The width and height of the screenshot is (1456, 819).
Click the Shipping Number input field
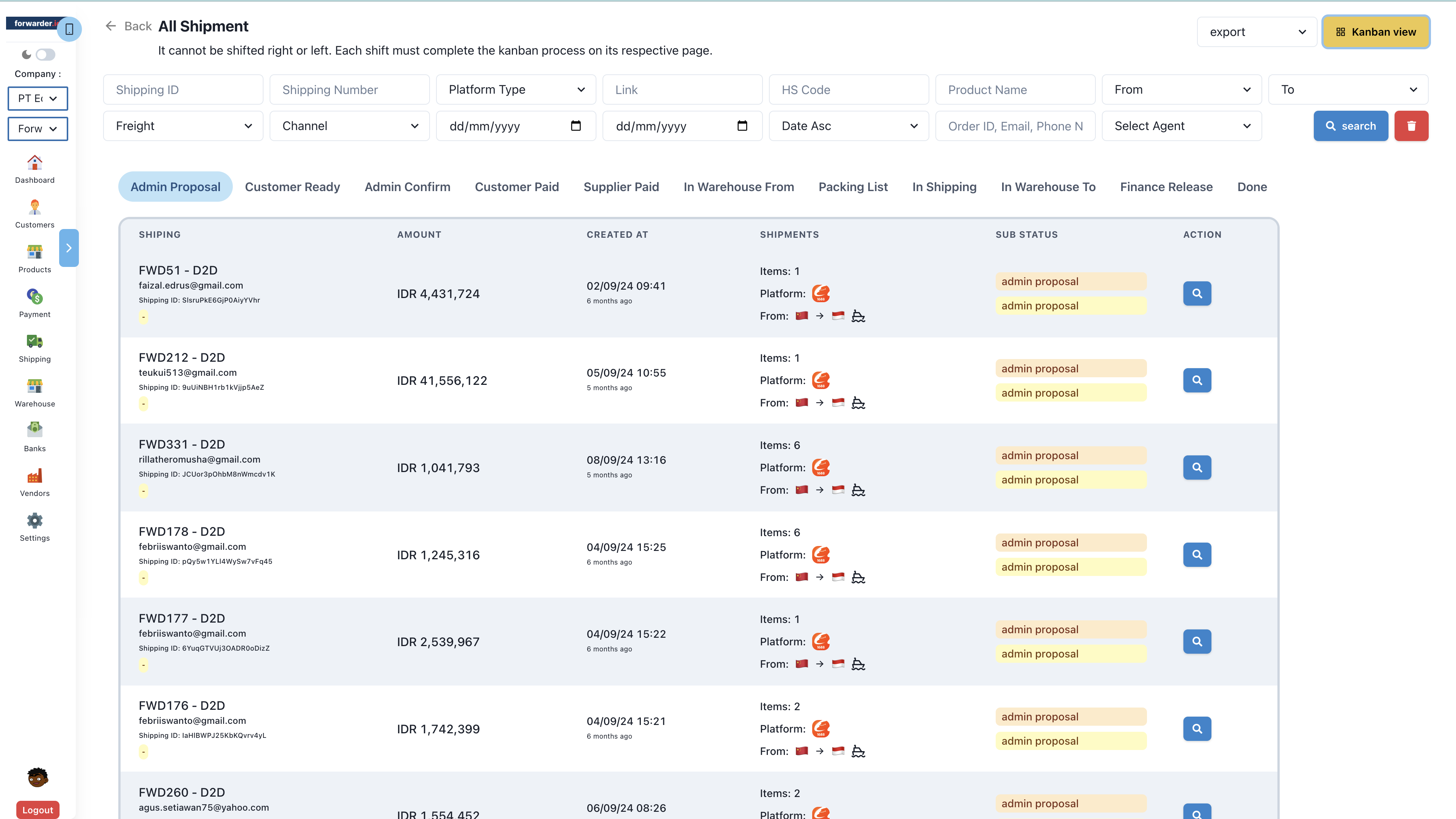(349, 89)
